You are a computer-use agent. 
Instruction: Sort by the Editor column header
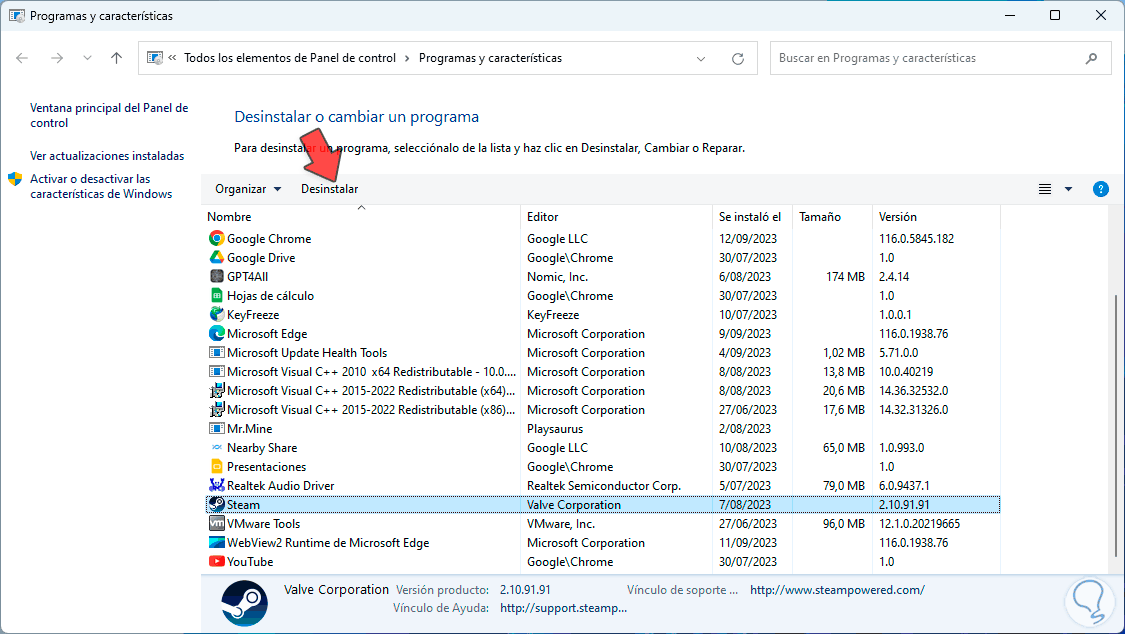point(616,217)
